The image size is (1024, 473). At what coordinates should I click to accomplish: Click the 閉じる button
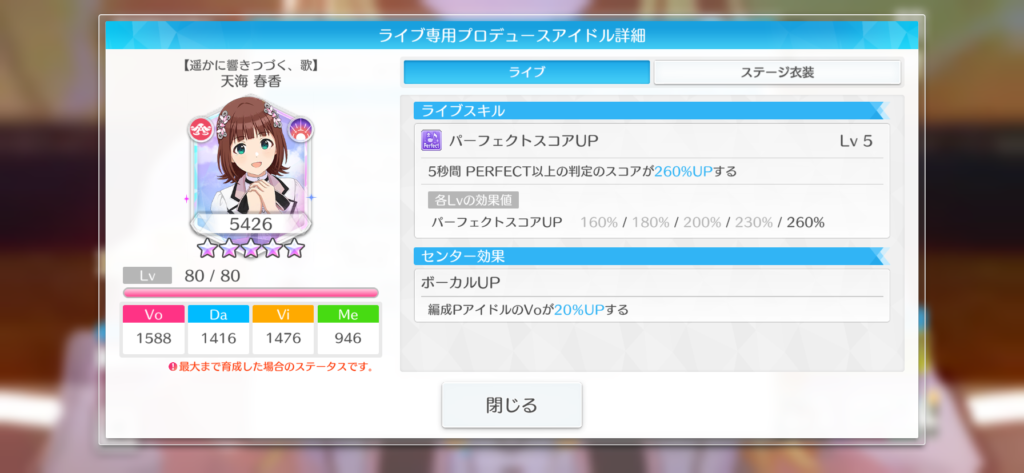511,406
